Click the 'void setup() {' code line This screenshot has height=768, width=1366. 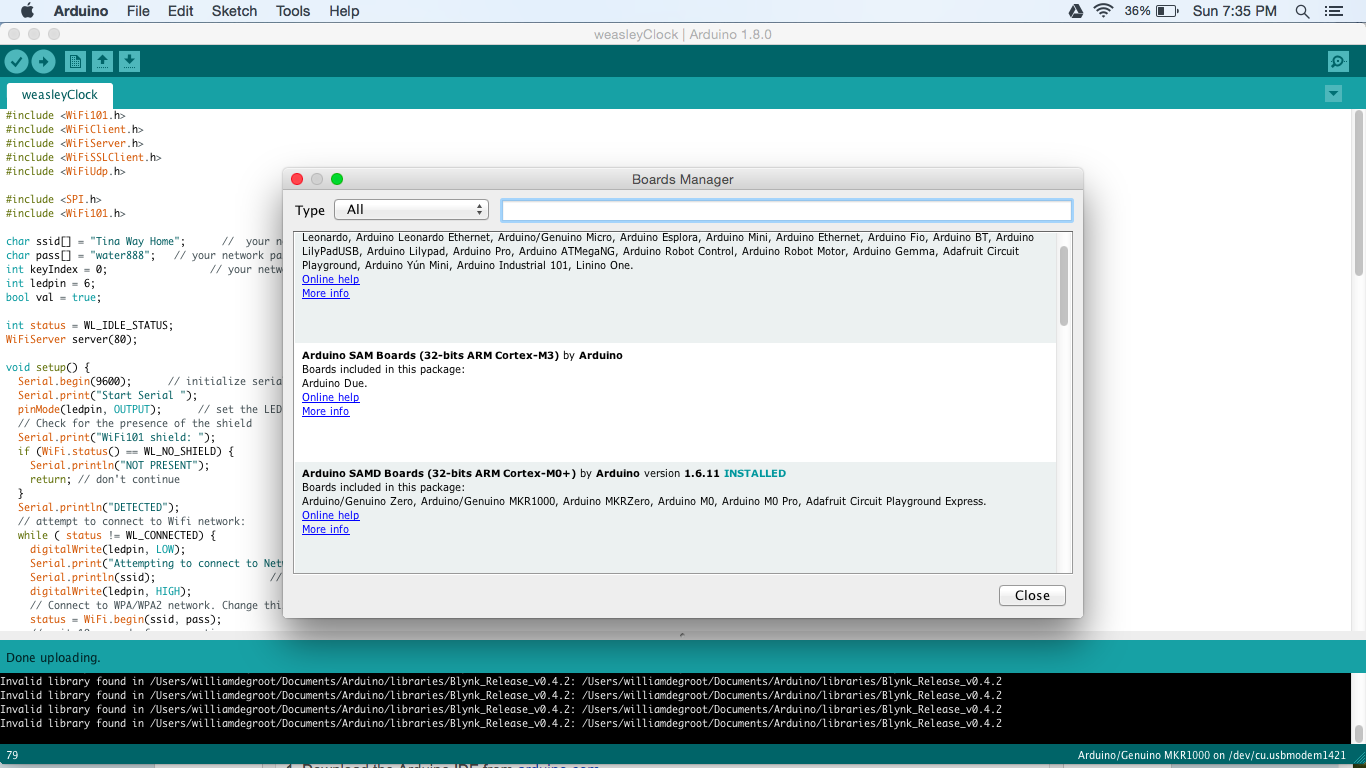[47, 367]
